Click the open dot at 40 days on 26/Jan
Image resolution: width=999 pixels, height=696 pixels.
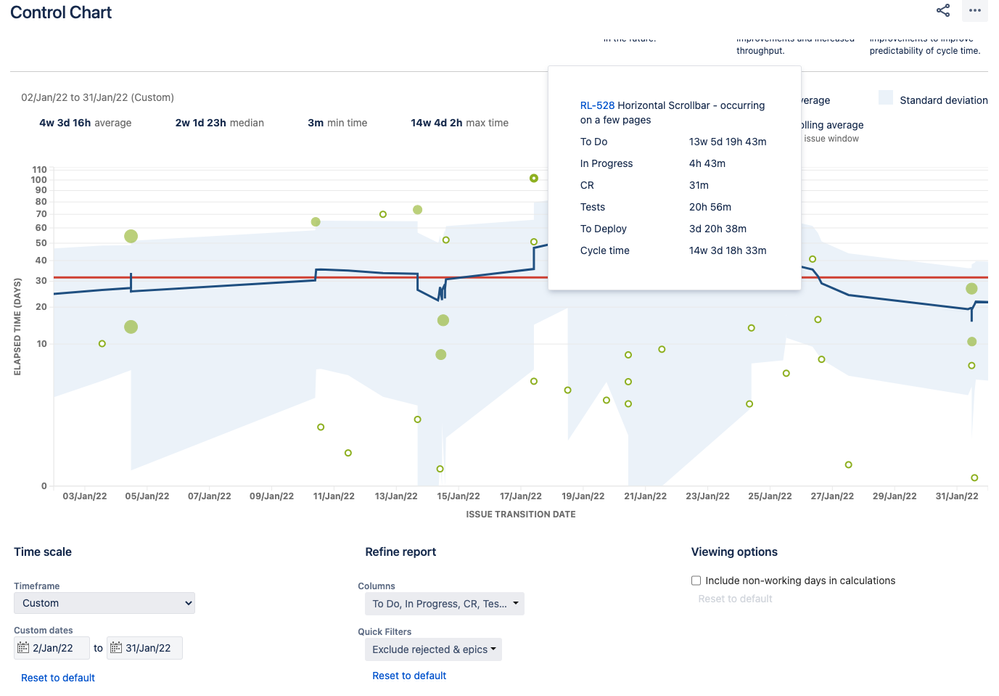tap(812, 259)
